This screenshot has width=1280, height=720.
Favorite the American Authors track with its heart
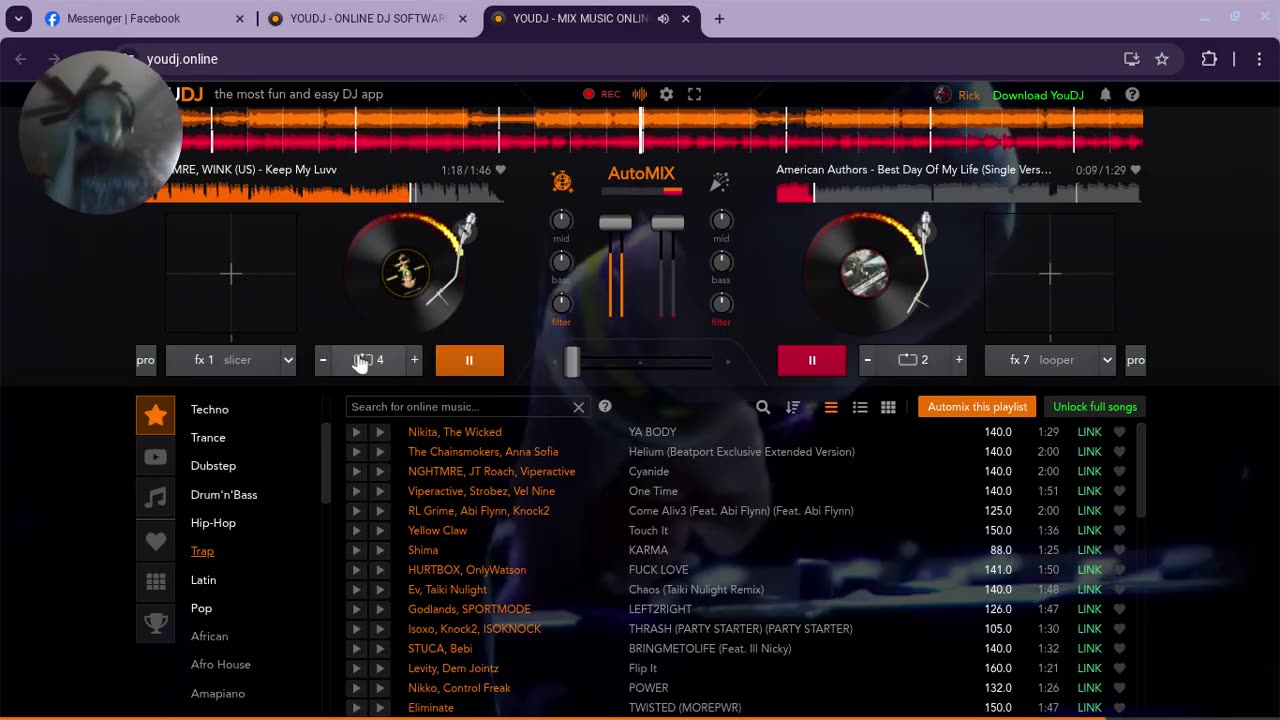[1135, 170]
